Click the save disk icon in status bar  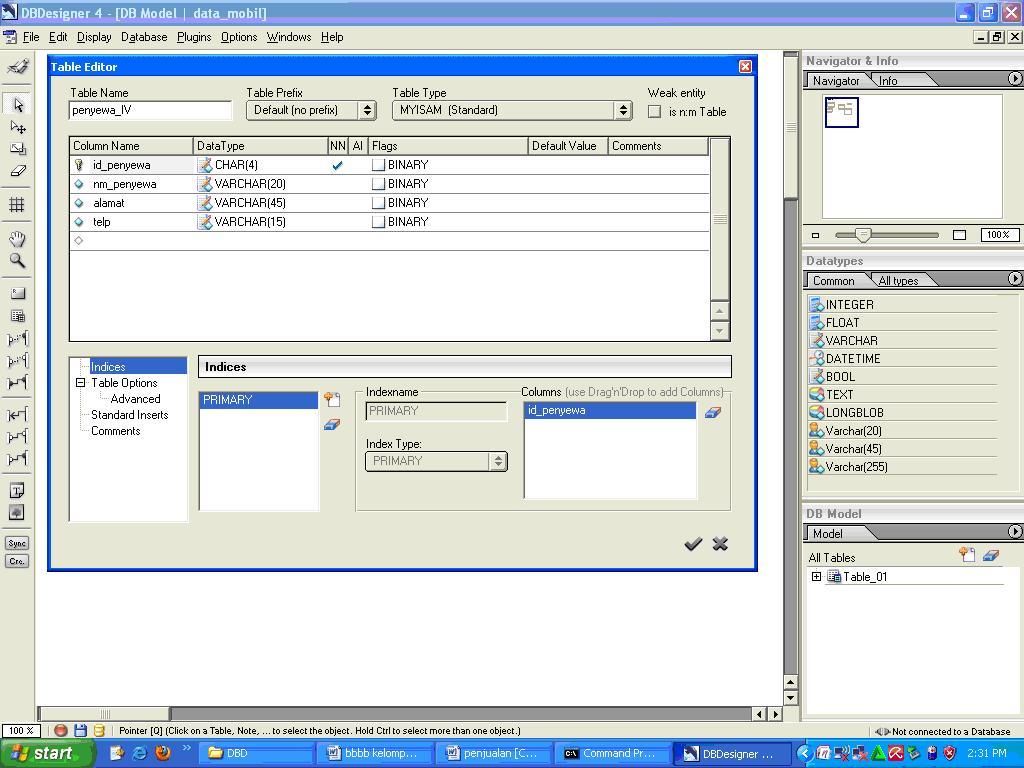[x=80, y=731]
